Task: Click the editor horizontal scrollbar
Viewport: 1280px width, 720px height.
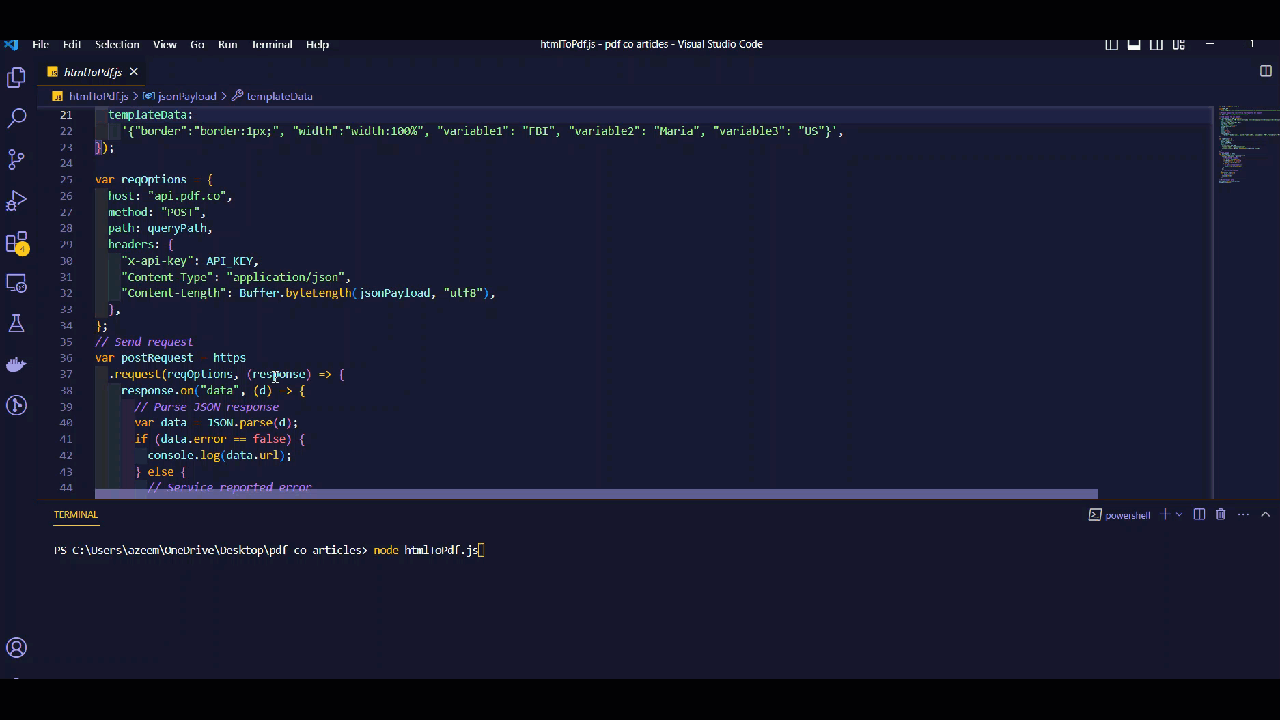Action: (x=596, y=494)
